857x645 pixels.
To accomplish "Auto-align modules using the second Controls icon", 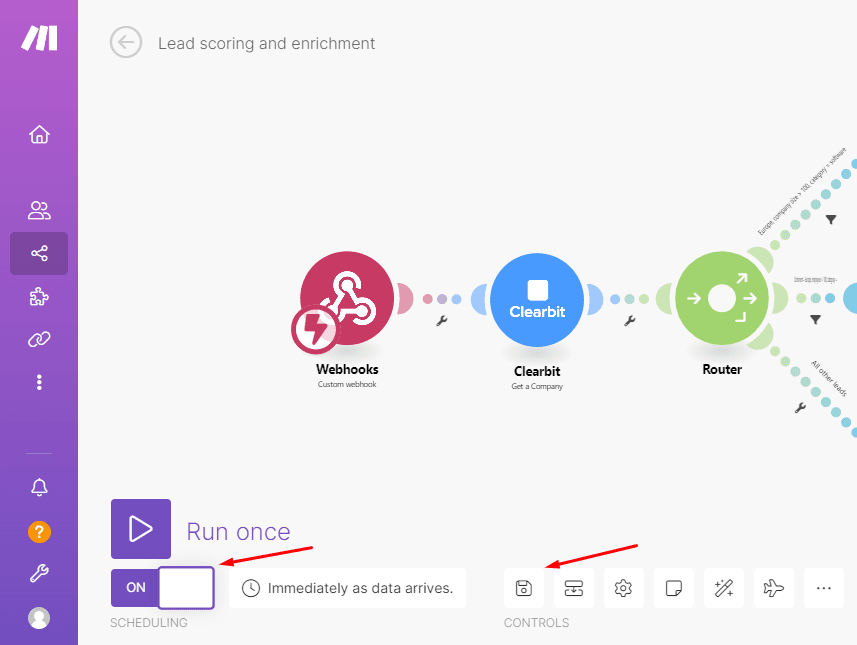I will (x=573, y=588).
